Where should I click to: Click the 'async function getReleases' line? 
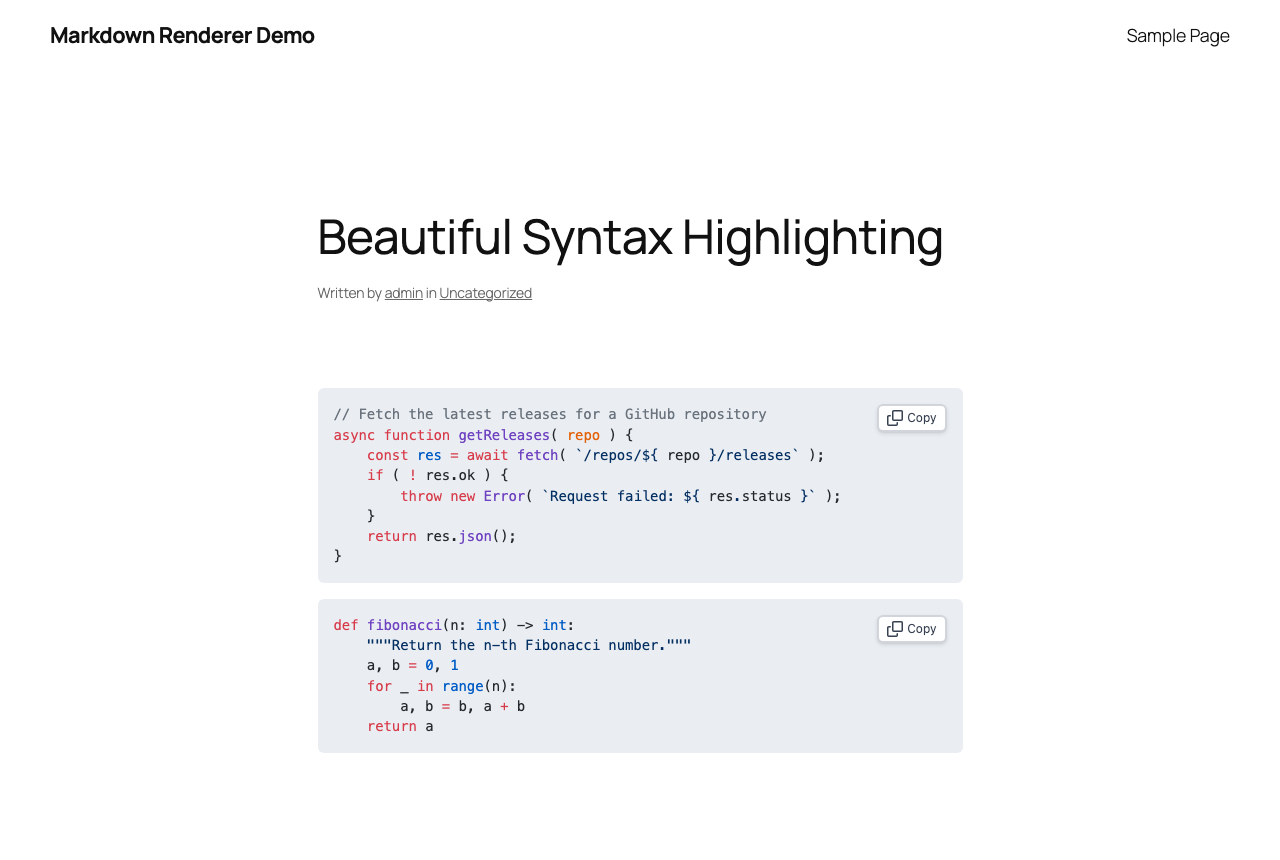tap(484, 435)
